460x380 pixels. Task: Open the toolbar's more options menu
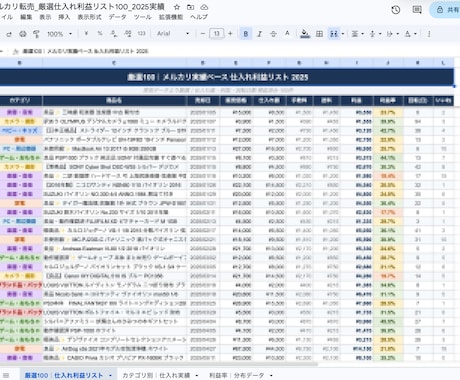point(429,34)
